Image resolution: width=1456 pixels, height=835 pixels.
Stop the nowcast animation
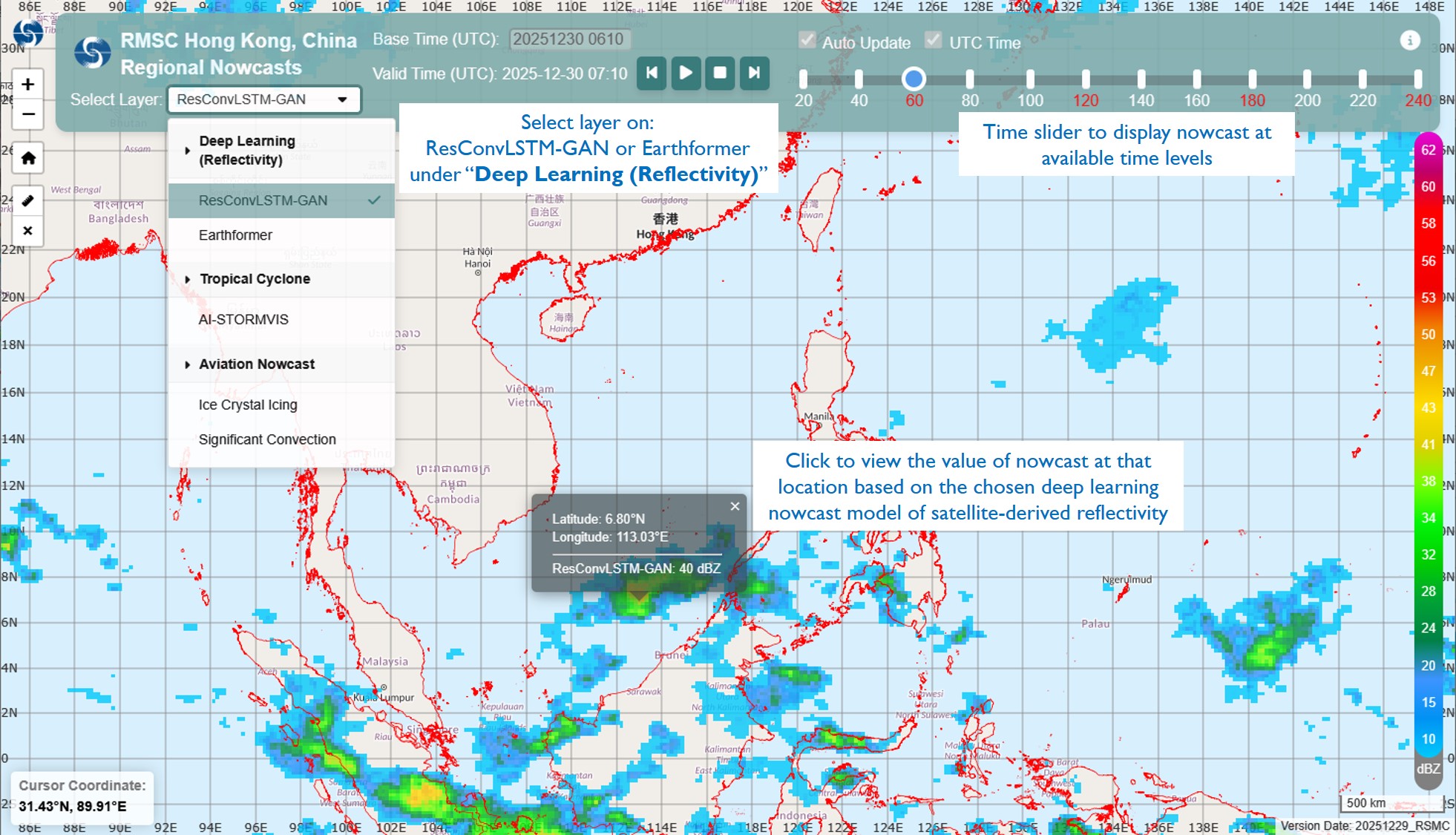tap(719, 73)
